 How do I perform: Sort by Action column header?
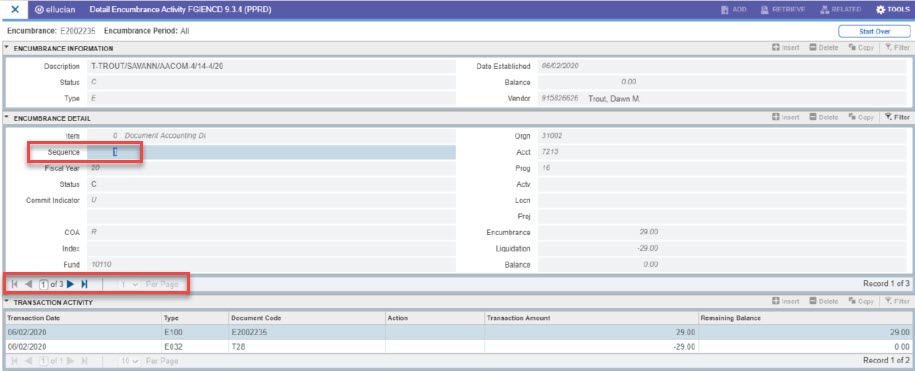[x=435, y=318]
